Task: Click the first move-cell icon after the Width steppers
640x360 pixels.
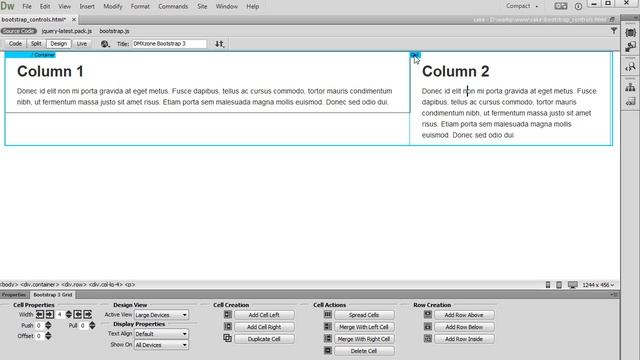Action: click(78, 314)
